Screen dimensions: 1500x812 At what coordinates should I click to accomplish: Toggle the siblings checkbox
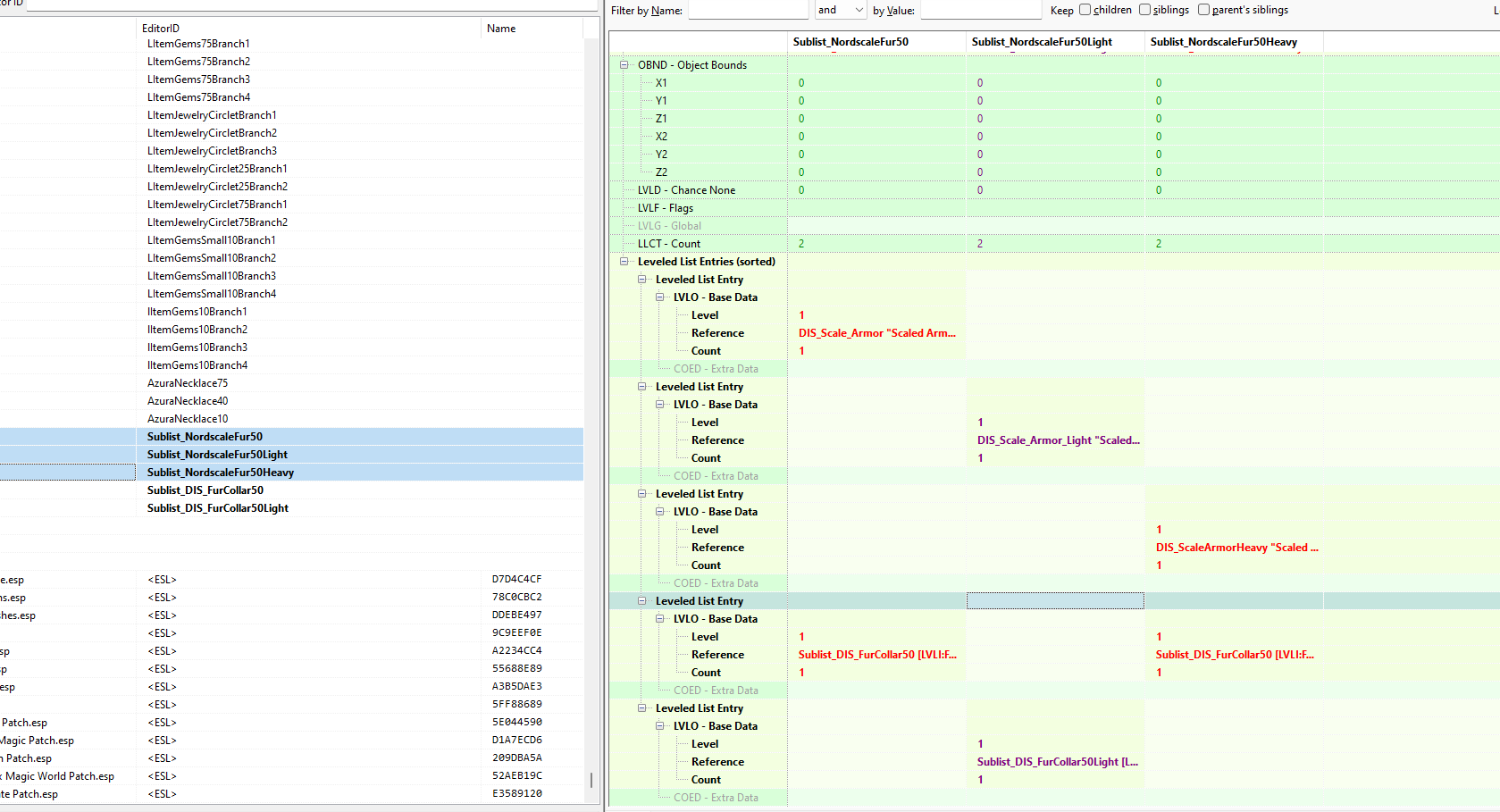point(1144,10)
